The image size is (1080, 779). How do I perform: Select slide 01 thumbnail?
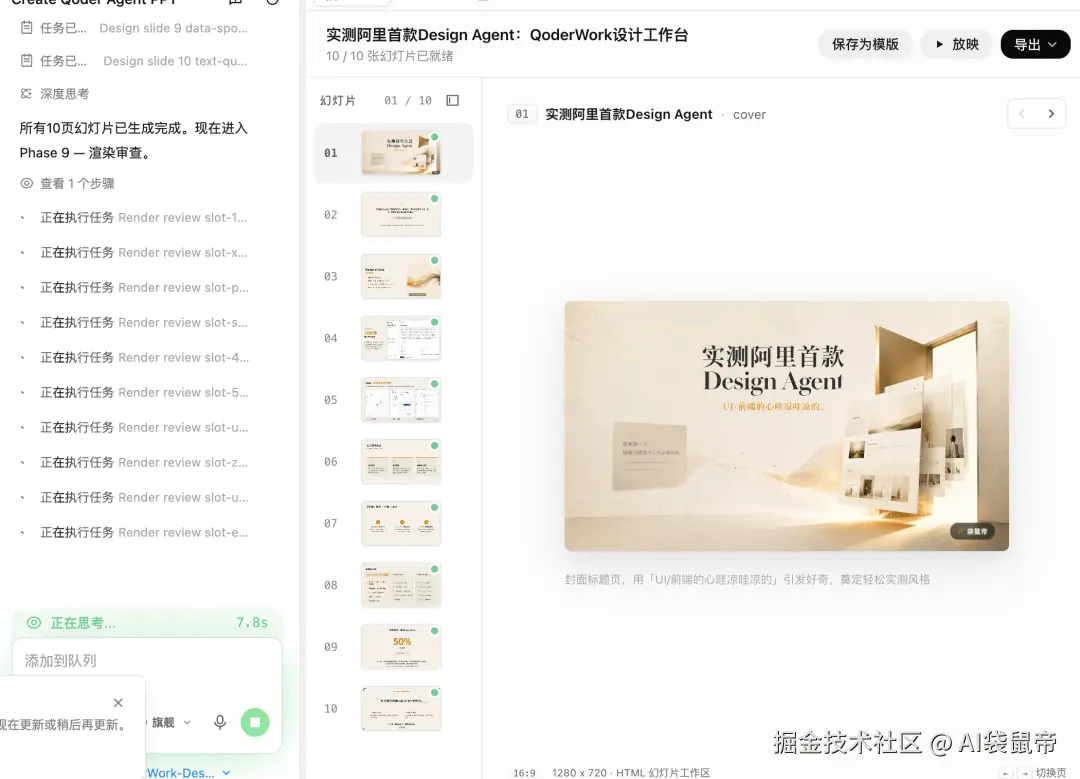pyautogui.click(x=401, y=153)
